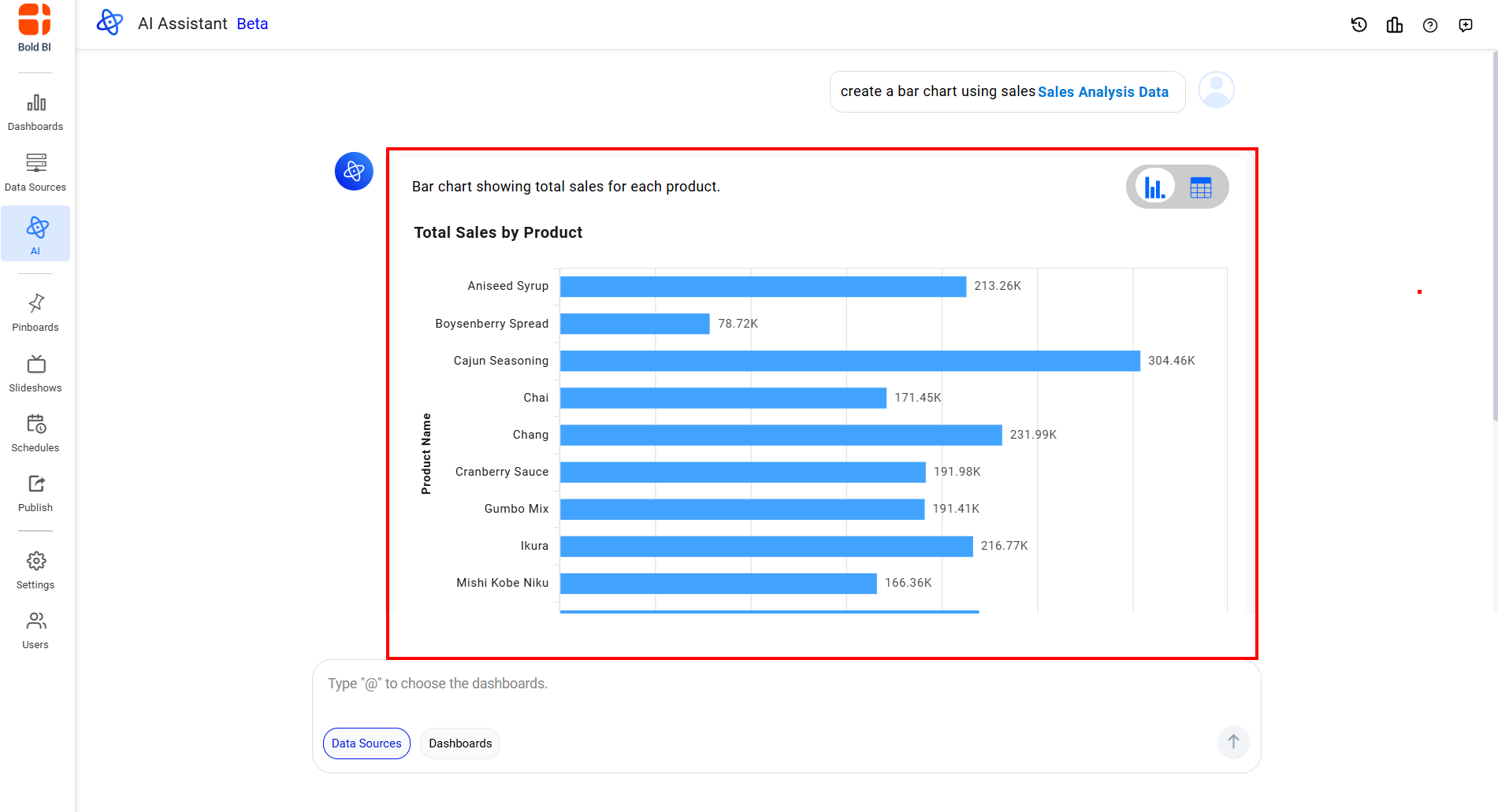Open the Slideshows page
The width and height of the screenshot is (1498, 812).
tap(35, 373)
